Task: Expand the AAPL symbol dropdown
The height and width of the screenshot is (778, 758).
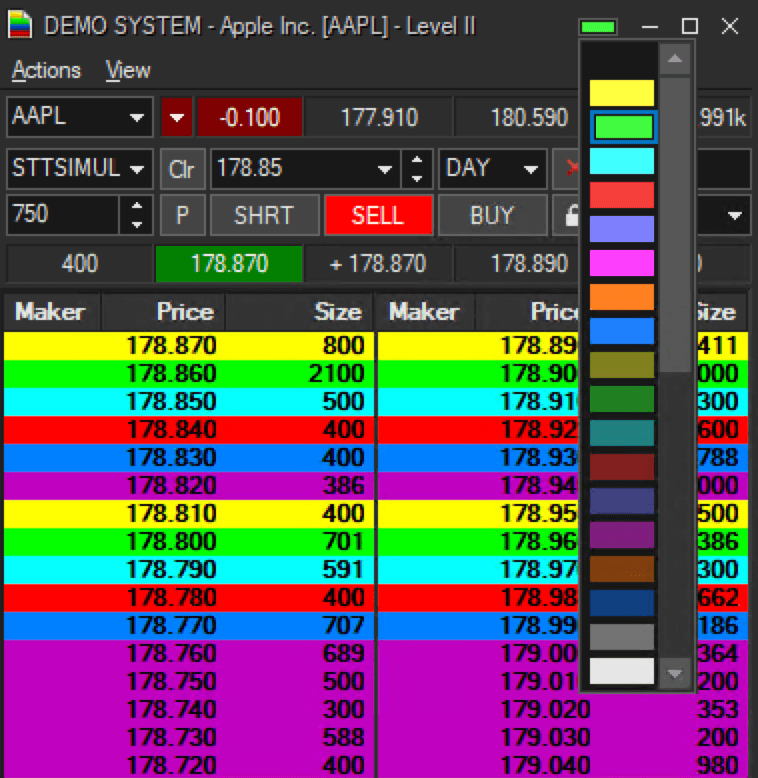Action: (137, 118)
